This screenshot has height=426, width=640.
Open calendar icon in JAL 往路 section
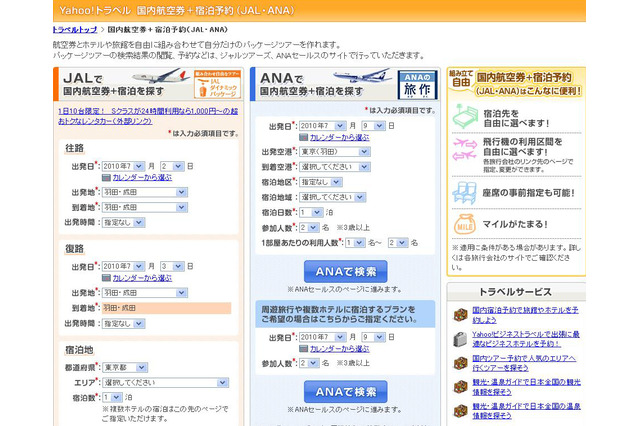pos(106,178)
